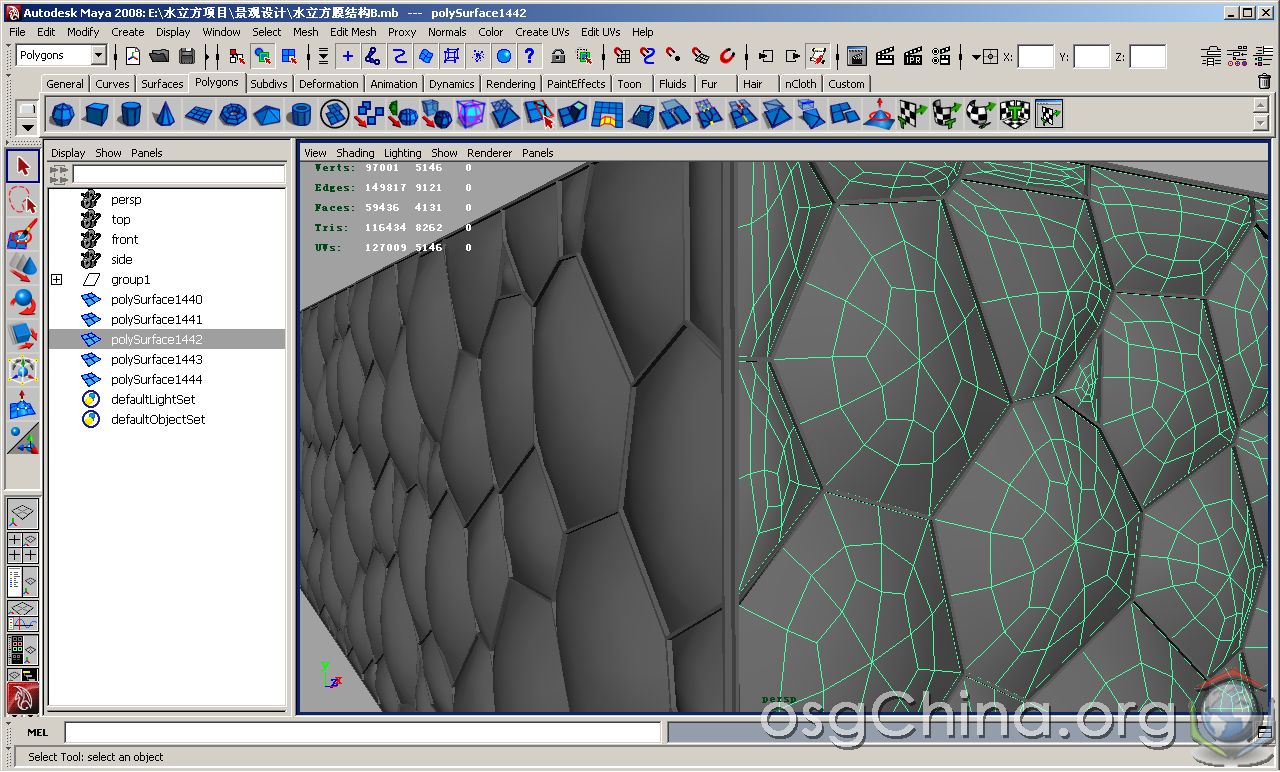Switch to the Rendering shelf tab
The image size is (1280, 772).
tap(510, 84)
